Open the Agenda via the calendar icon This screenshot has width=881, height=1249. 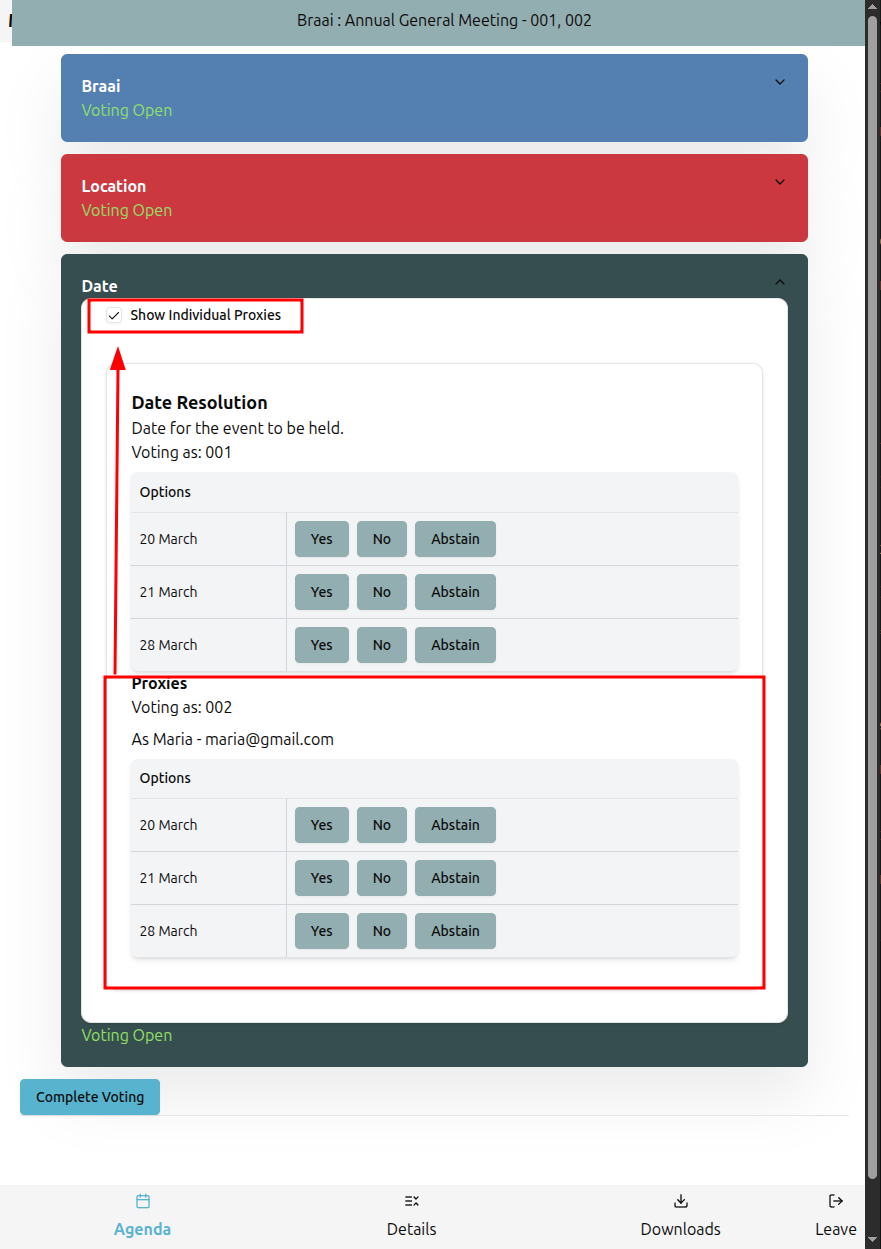click(x=142, y=1200)
